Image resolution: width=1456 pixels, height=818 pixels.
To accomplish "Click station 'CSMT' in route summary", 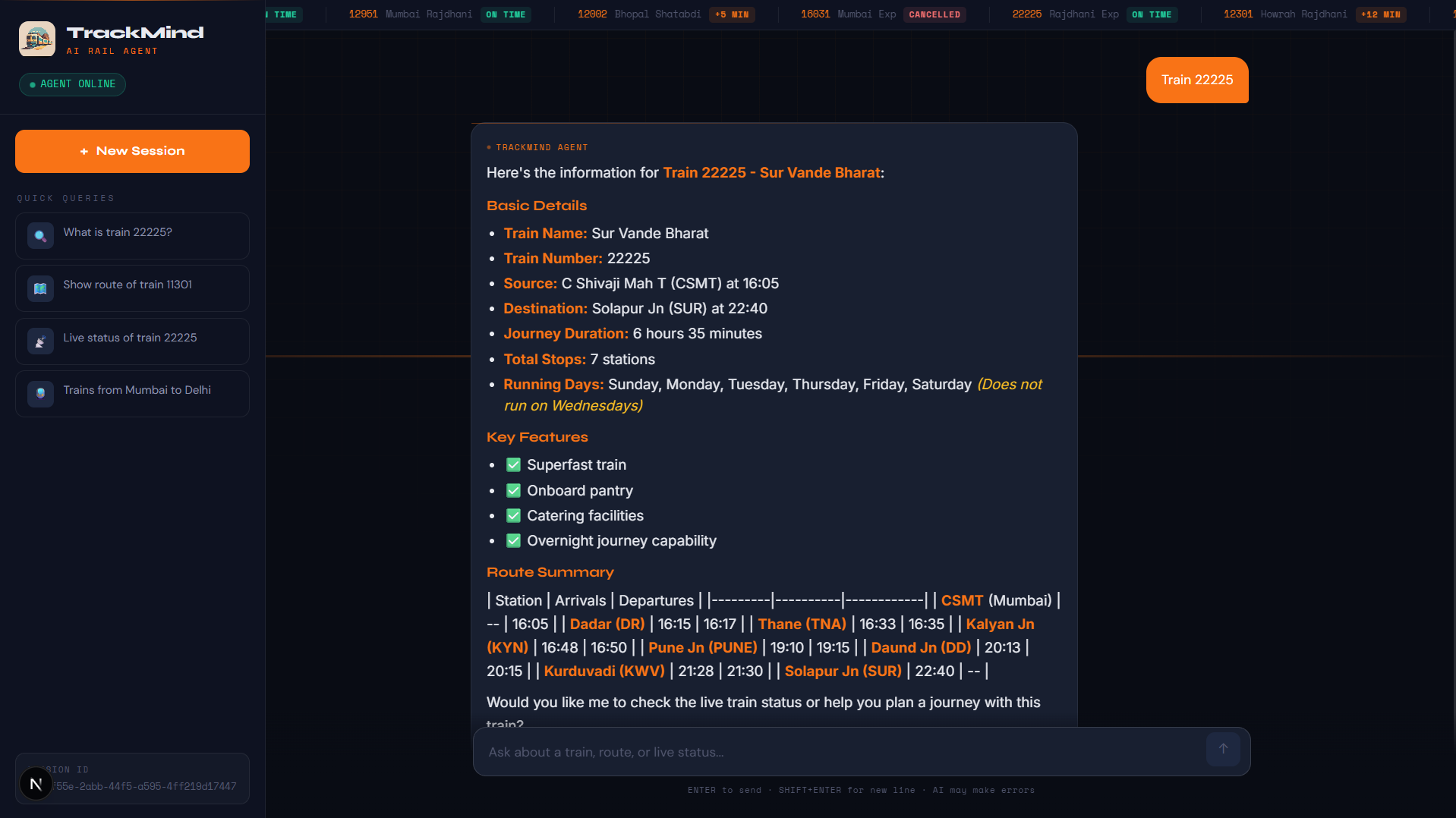I will coord(962,601).
